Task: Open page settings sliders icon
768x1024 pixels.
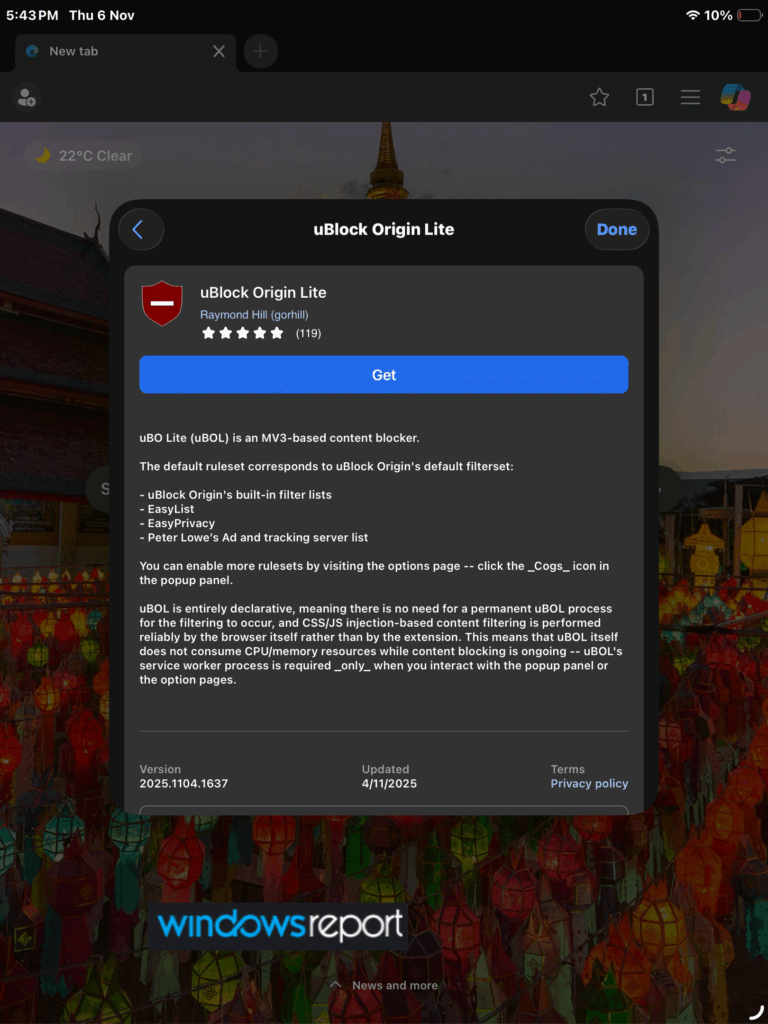Action: point(725,156)
